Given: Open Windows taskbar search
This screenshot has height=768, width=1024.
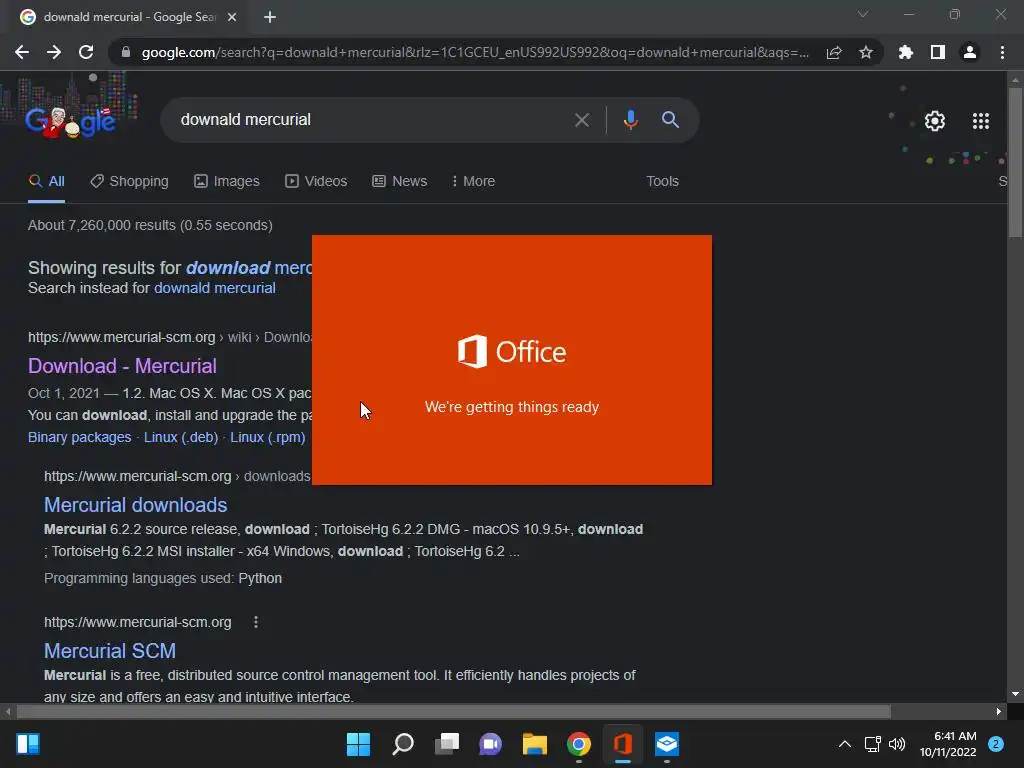Looking at the screenshot, I should pos(403,744).
